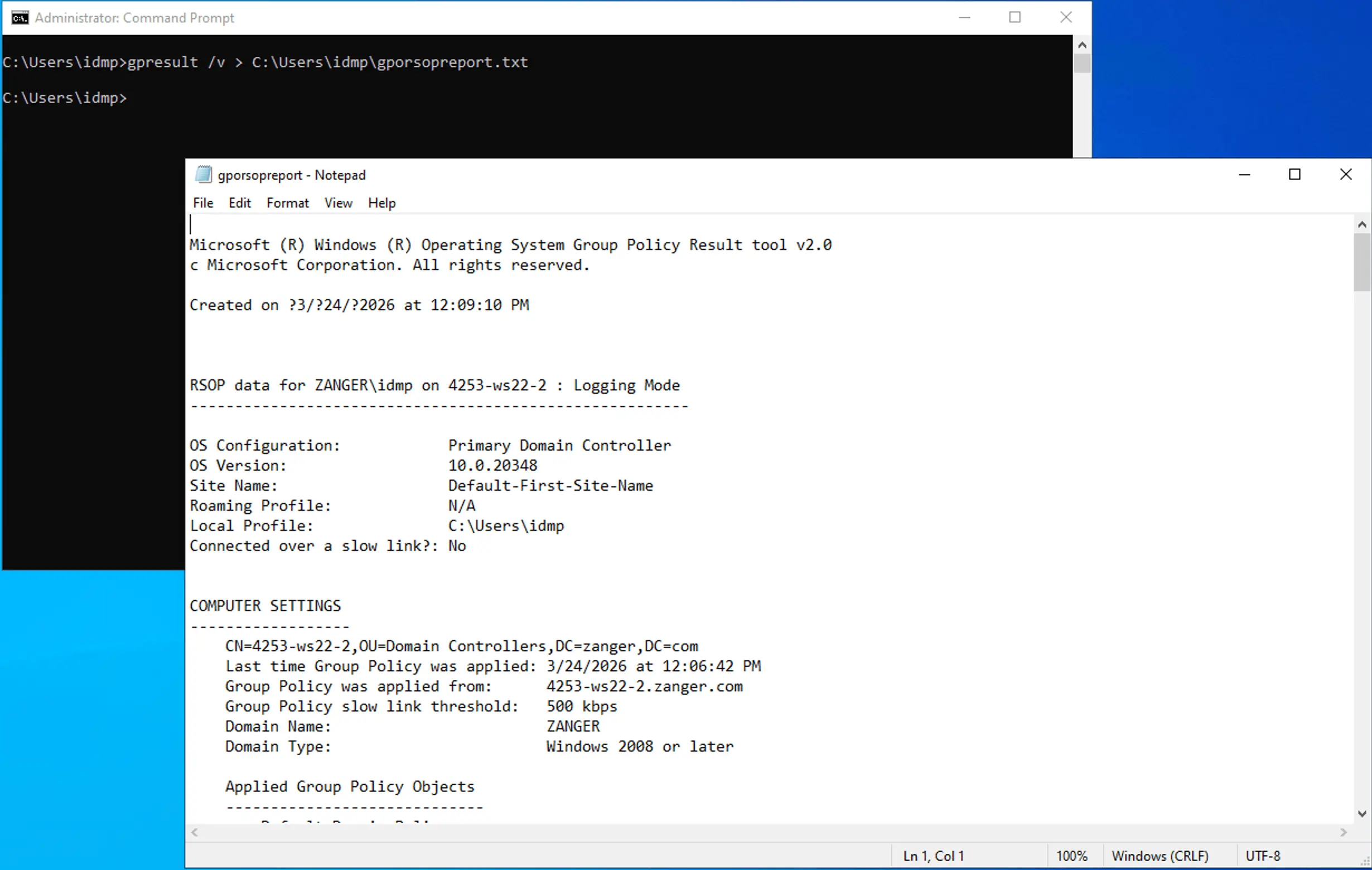The width and height of the screenshot is (1372, 870).
Task: Open the Help menu
Action: pyautogui.click(x=381, y=203)
